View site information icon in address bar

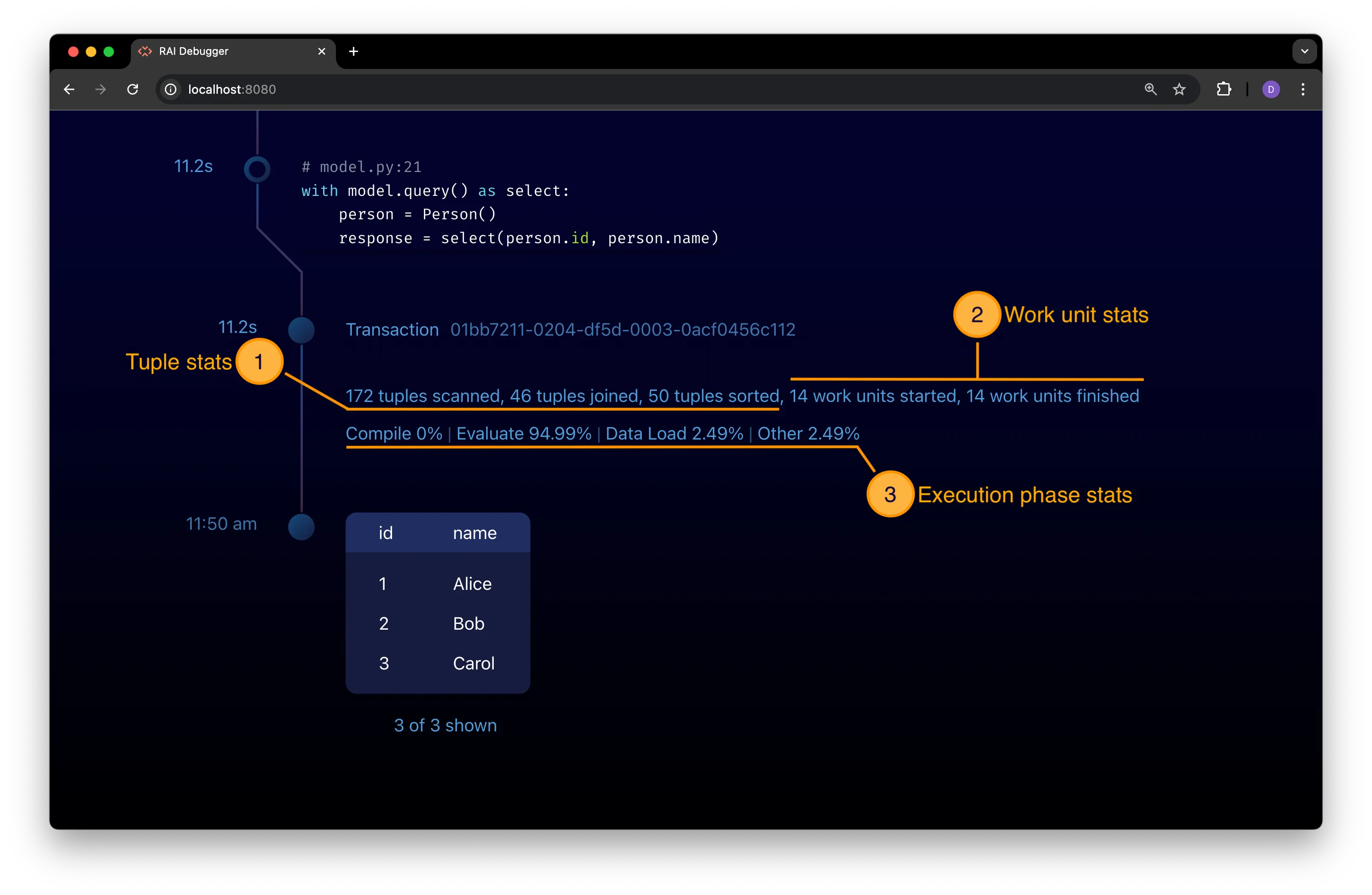(x=171, y=89)
